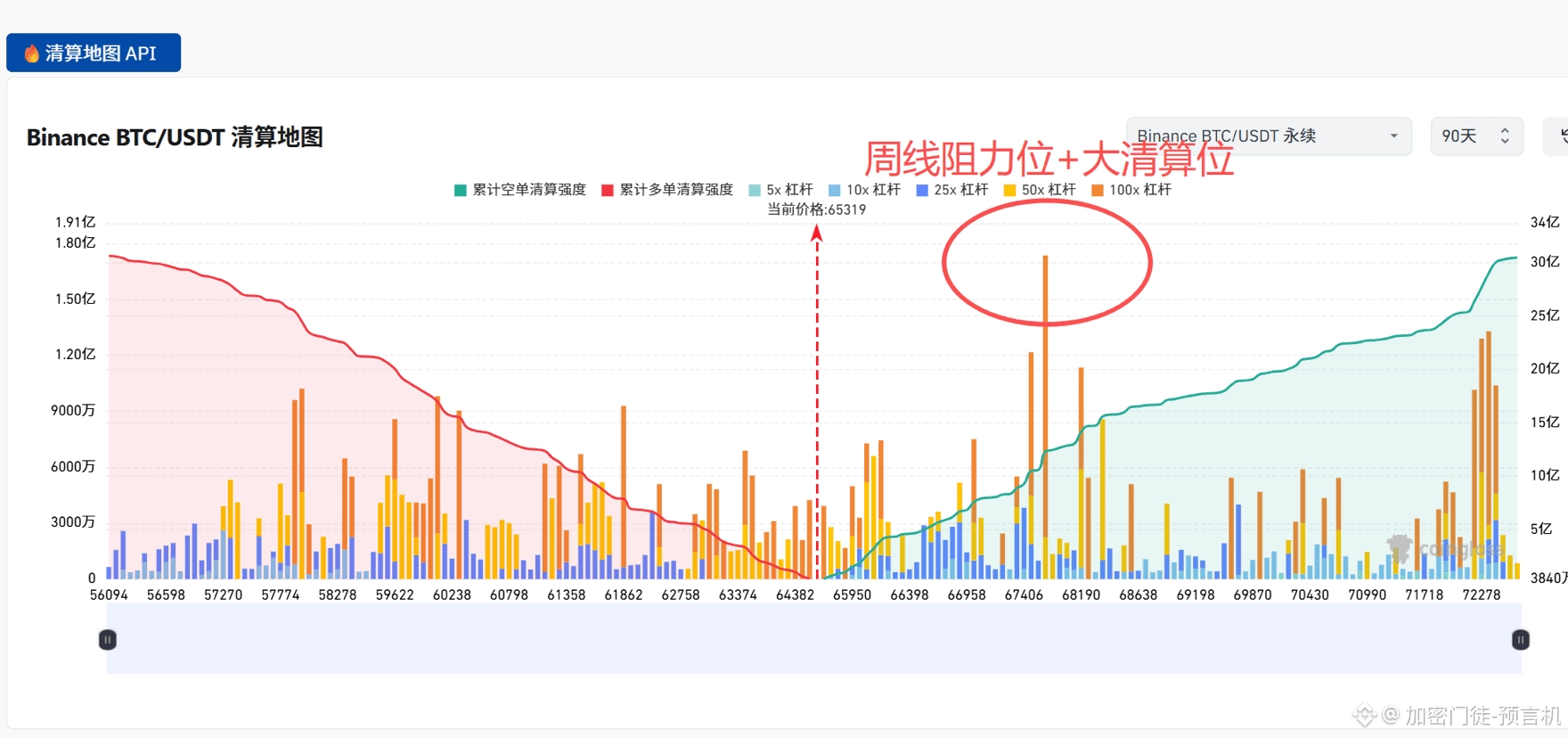1568x738 pixels.
Task: Click the 15亿 right axis label
Action: tap(1545, 422)
